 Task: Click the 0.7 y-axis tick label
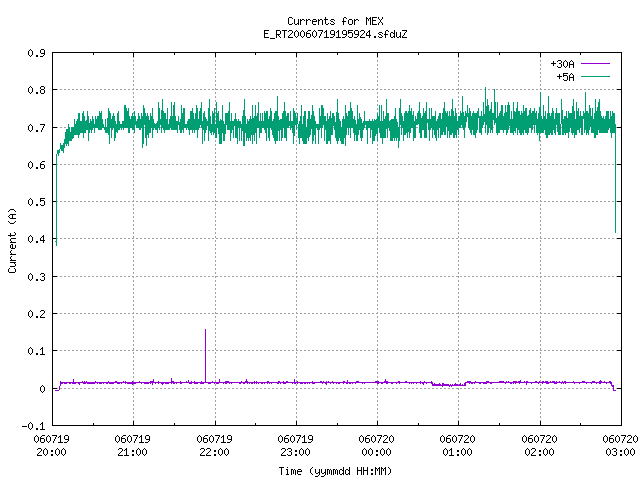pyautogui.click(x=36, y=128)
